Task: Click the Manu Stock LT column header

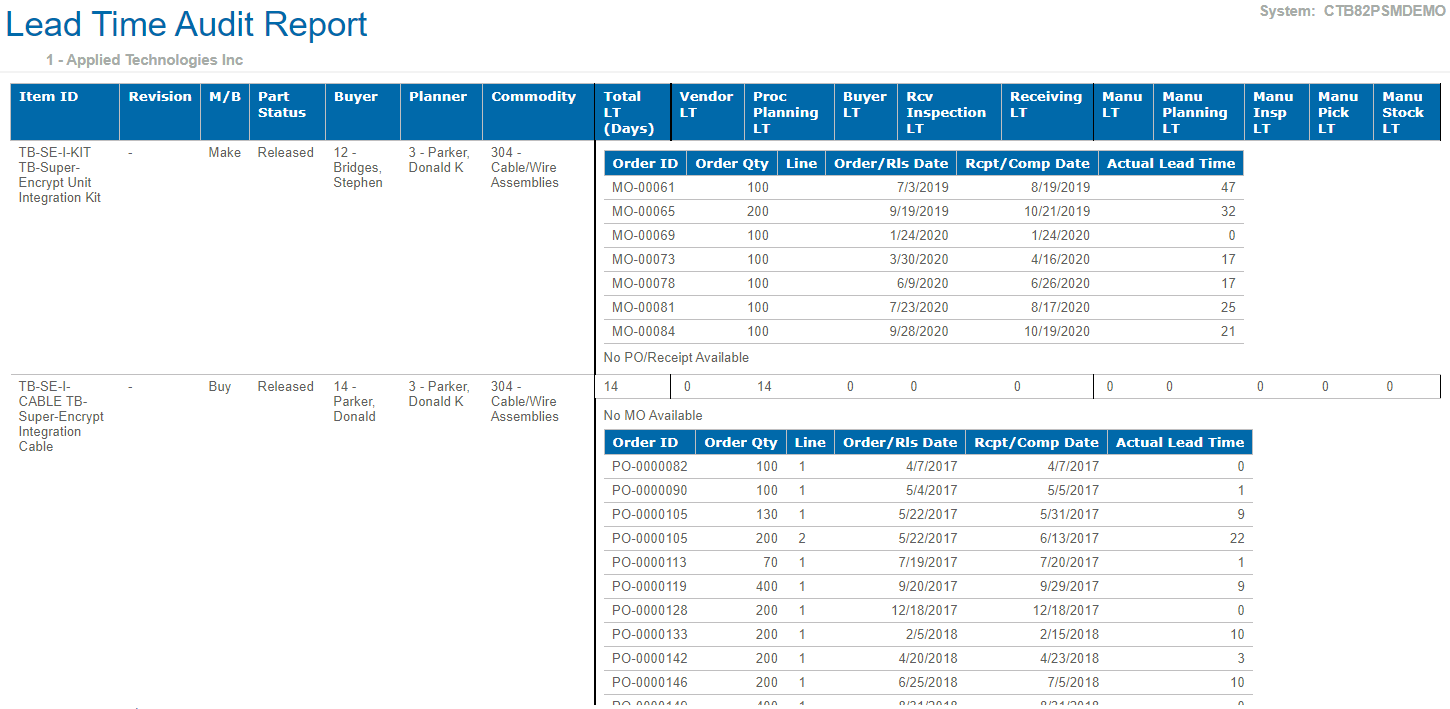Action: coord(1402,112)
